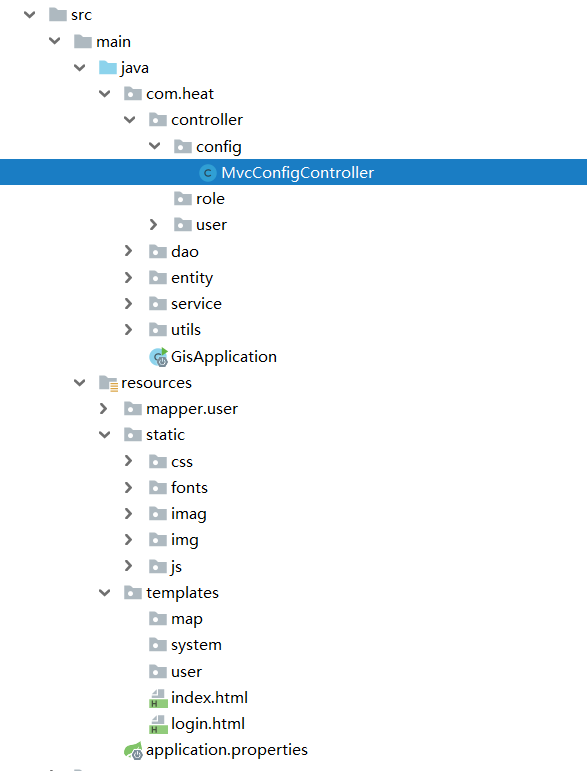Screen dimensions: 587x771
Task: Collapse the templates folder chevron
Action: 104,593
